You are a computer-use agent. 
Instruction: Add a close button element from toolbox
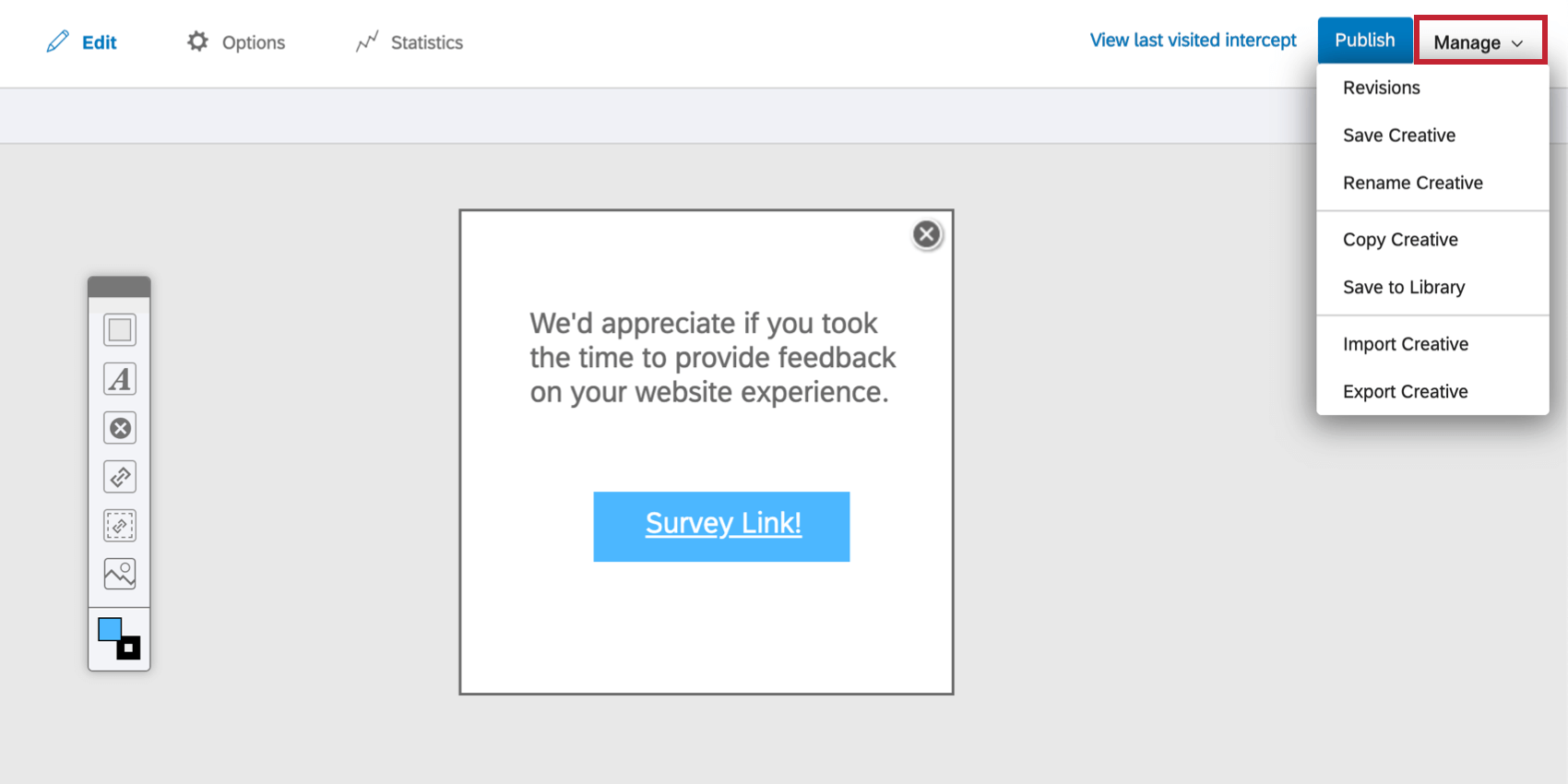[x=120, y=428]
